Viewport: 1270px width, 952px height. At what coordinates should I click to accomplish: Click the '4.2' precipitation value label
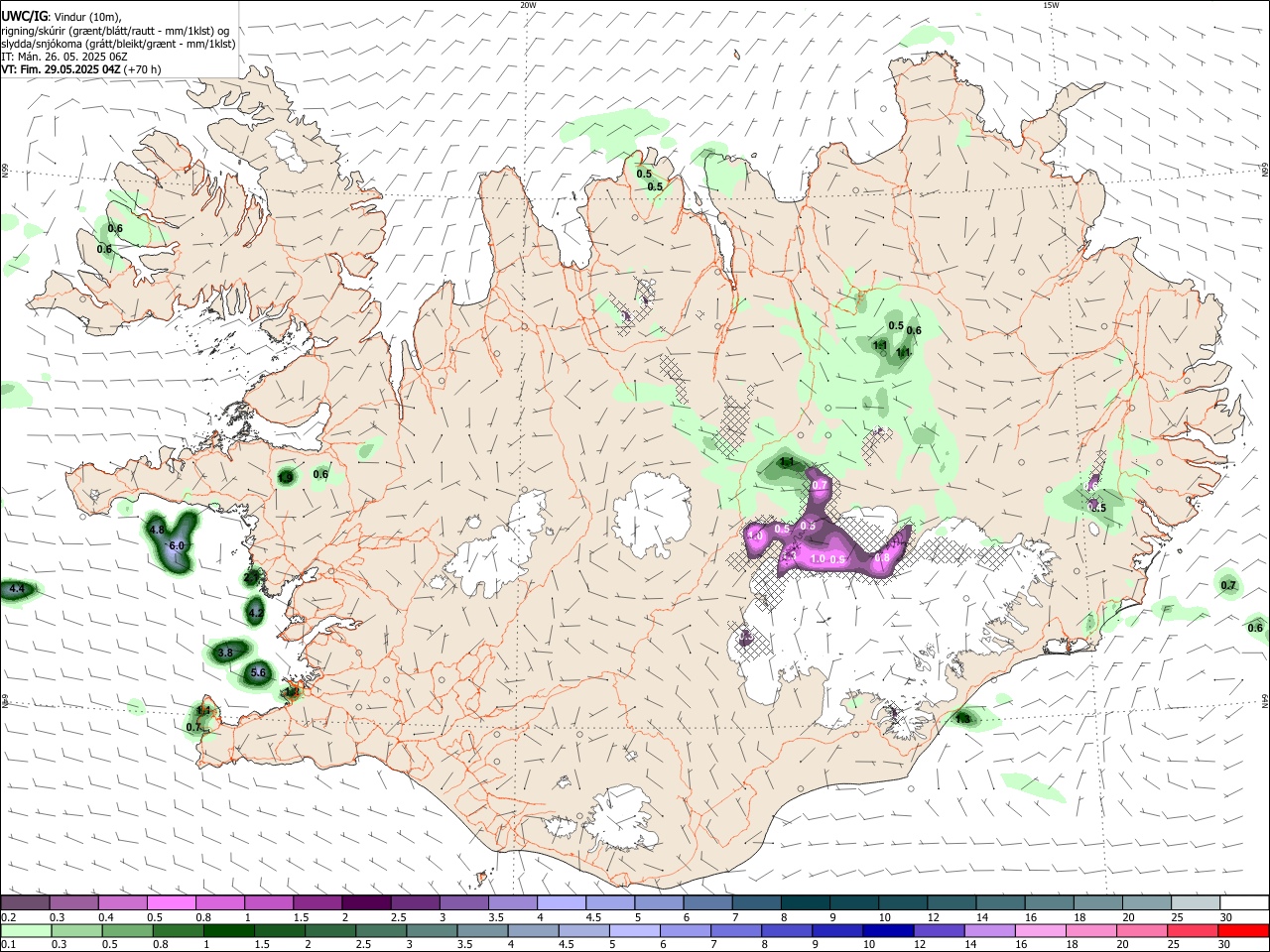coord(256,613)
